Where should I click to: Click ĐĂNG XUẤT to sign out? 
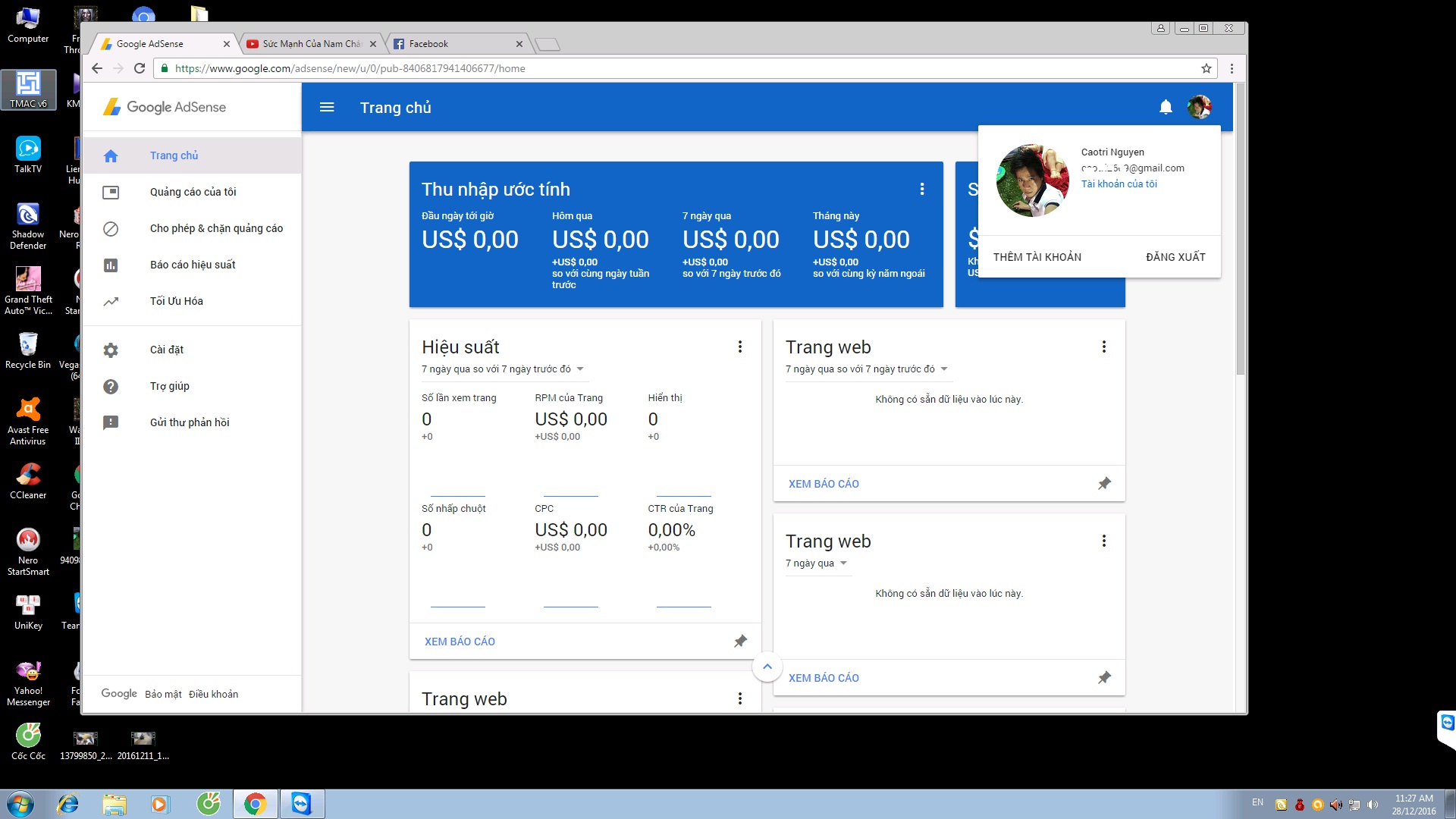click(x=1175, y=257)
